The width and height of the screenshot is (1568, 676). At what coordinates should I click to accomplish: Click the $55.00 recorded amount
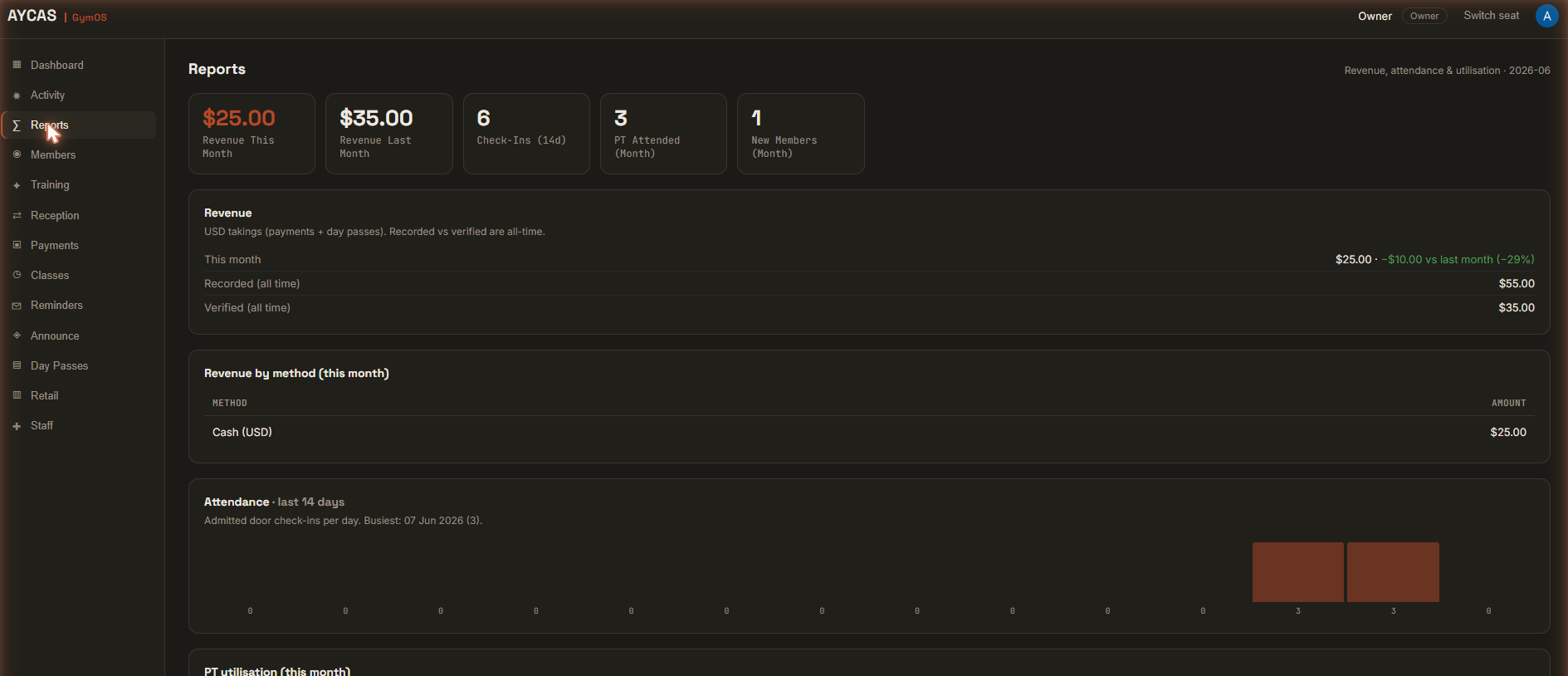point(1517,283)
